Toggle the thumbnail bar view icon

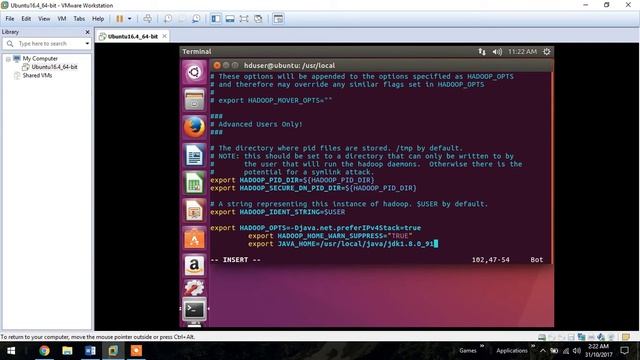point(230,19)
